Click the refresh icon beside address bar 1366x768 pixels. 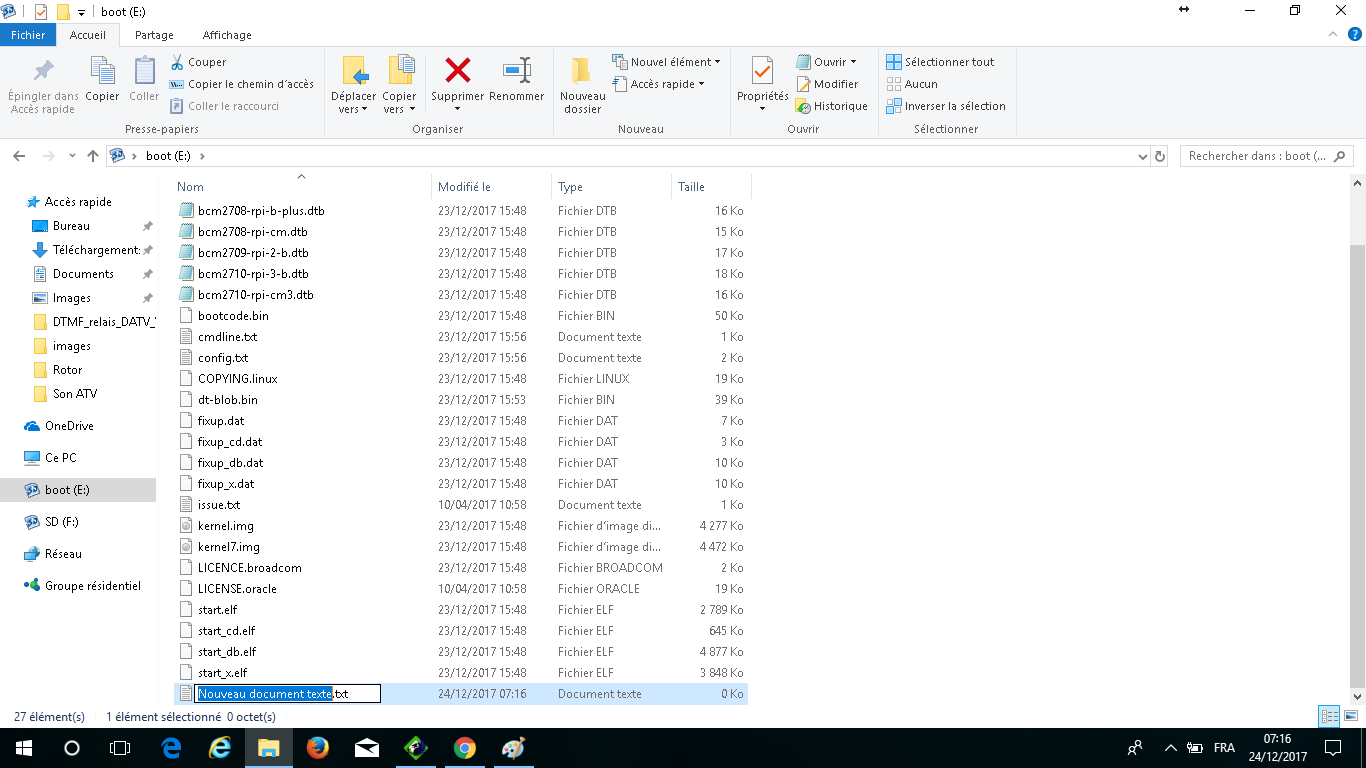pos(1160,156)
